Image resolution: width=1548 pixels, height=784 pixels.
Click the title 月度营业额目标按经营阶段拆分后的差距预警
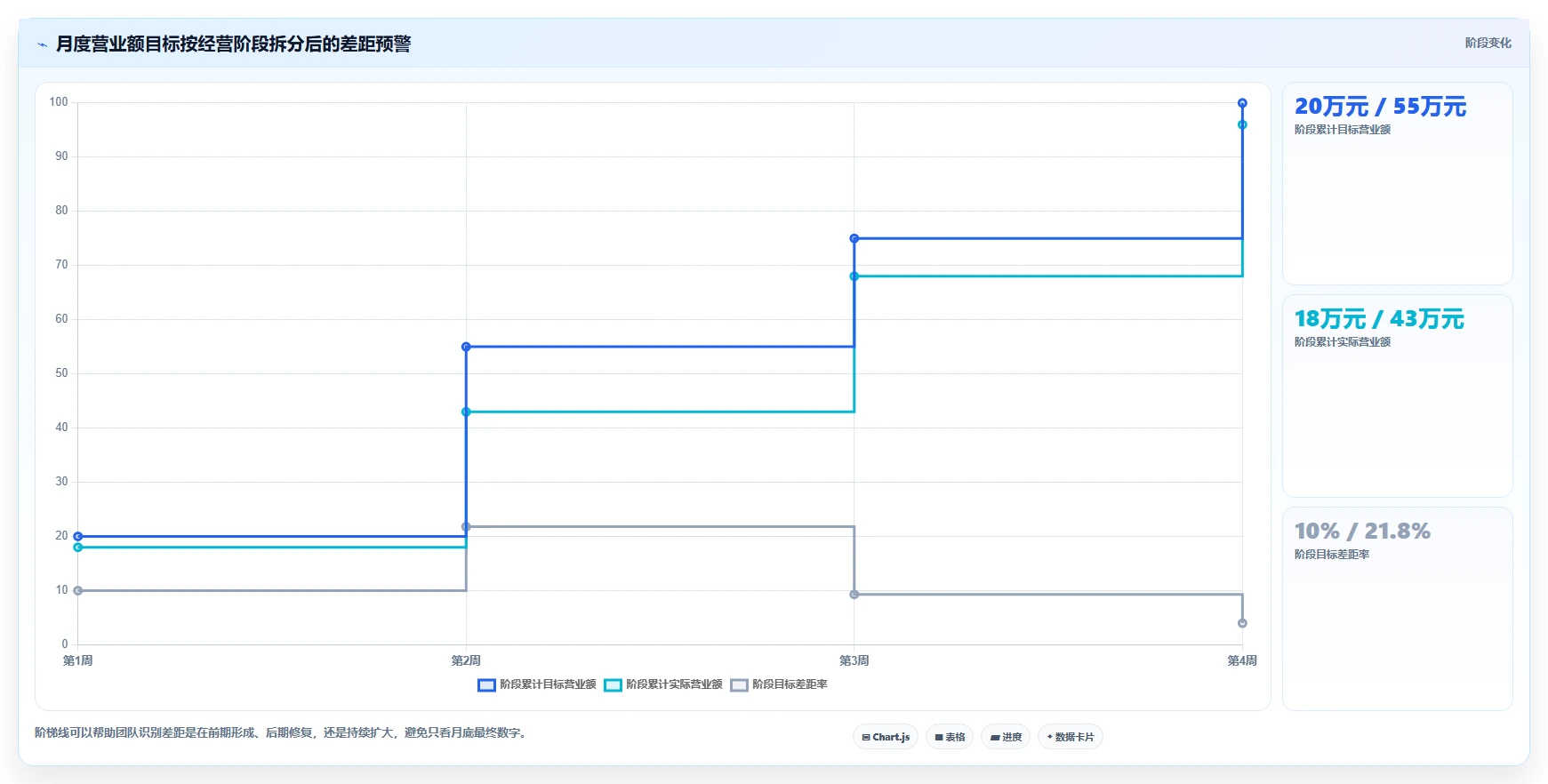(x=234, y=44)
